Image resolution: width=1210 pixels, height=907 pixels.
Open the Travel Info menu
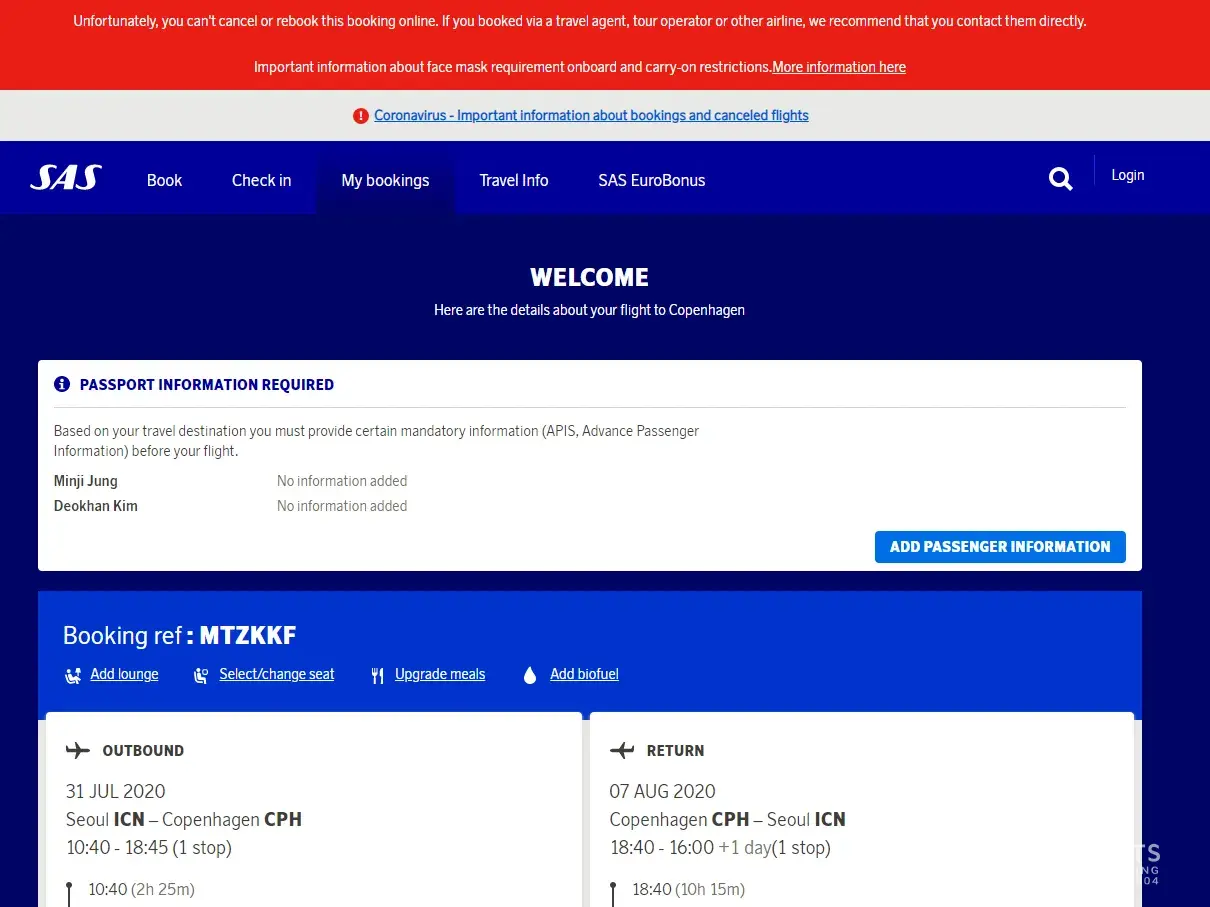point(514,180)
